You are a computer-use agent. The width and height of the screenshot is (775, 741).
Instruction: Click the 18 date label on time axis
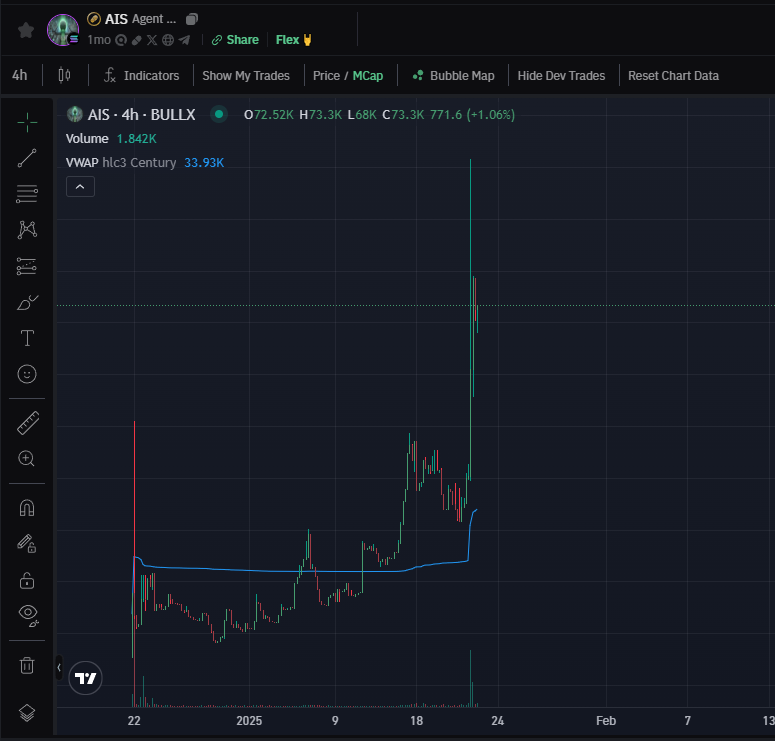click(x=417, y=721)
